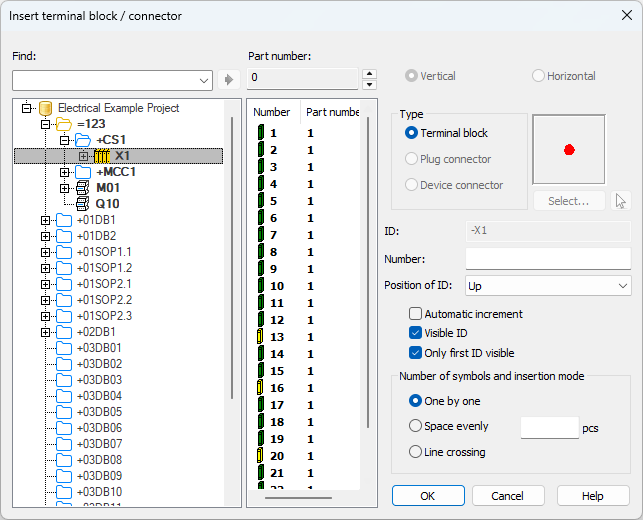Image resolution: width=643 pixels, height=520 pixels.
Task: Click the +01DB1 folder icon
Action: [x=65, y=220]
